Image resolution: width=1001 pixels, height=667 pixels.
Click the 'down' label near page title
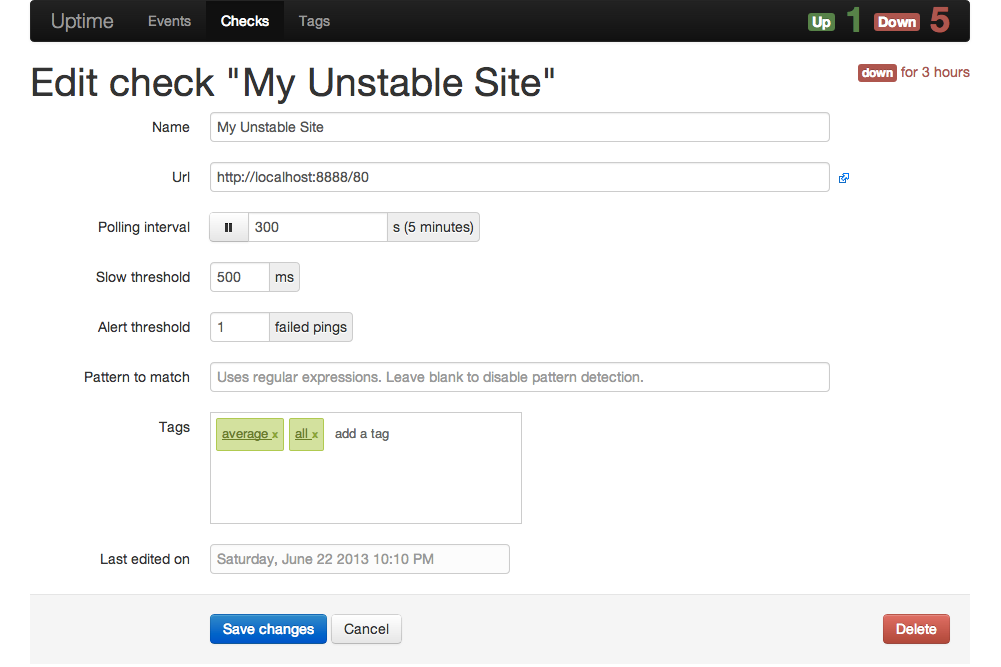coord(877,73)
